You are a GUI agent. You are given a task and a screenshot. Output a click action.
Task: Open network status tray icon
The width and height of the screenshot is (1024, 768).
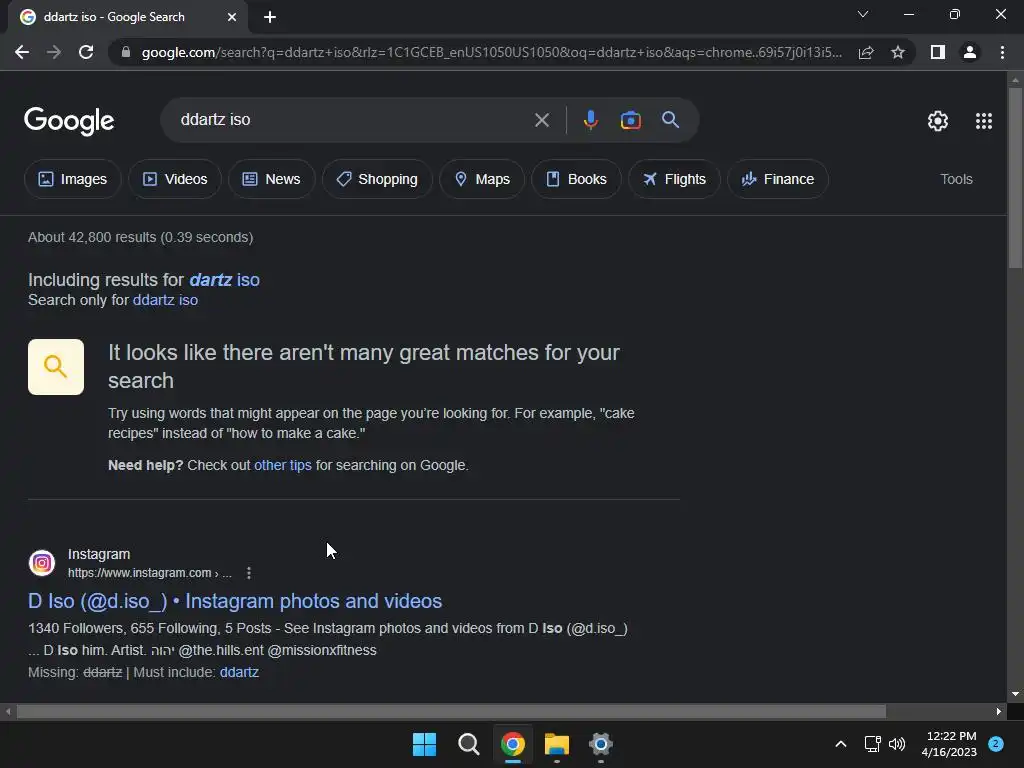coord(872,744)
